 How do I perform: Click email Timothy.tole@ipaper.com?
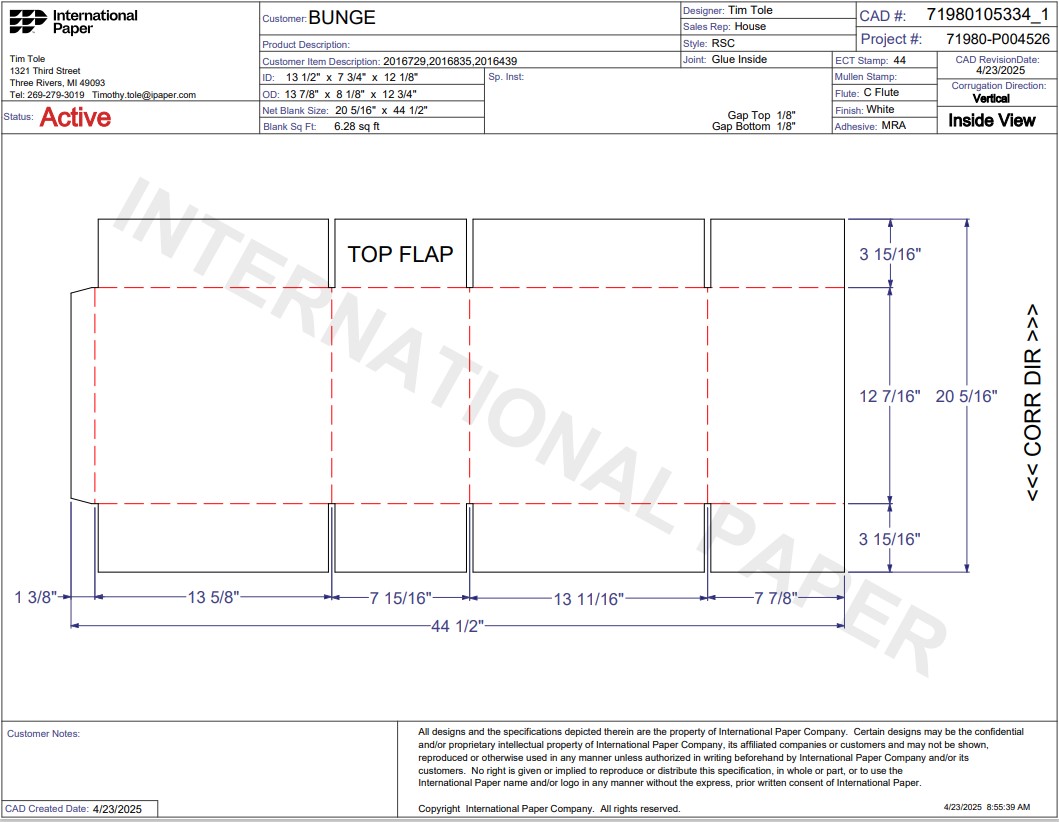point(144,95)
